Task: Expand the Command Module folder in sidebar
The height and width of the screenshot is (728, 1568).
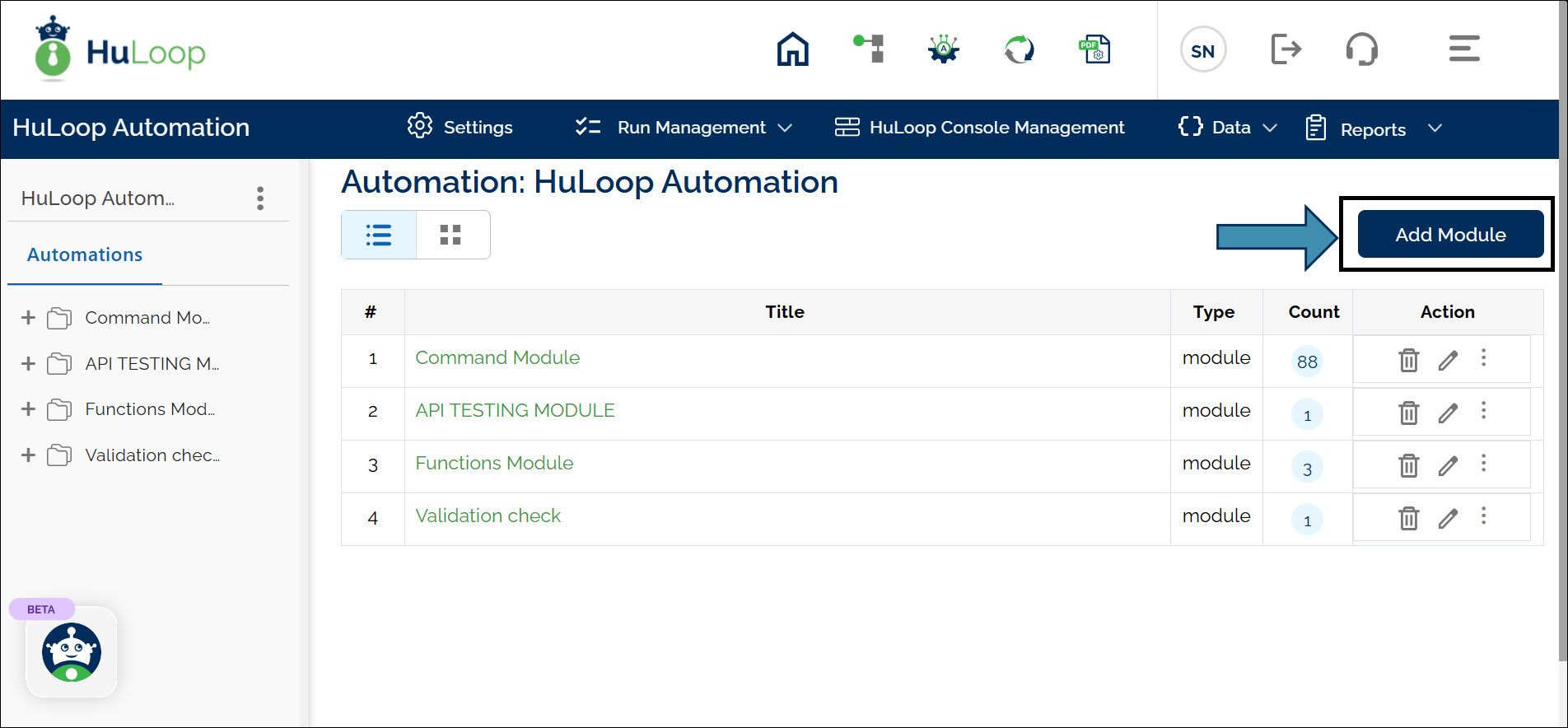Action: pos(29,318)
